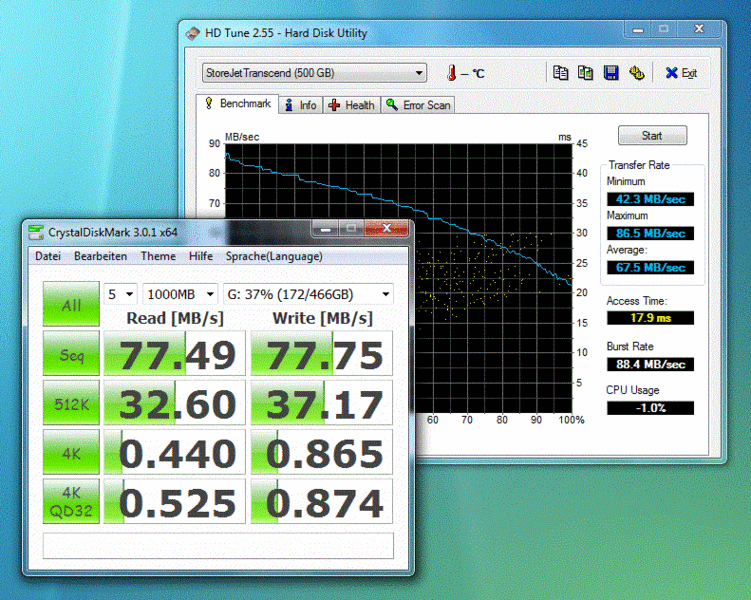
Task: Start the HD Tune benchmark
Action: pos(652,136)
